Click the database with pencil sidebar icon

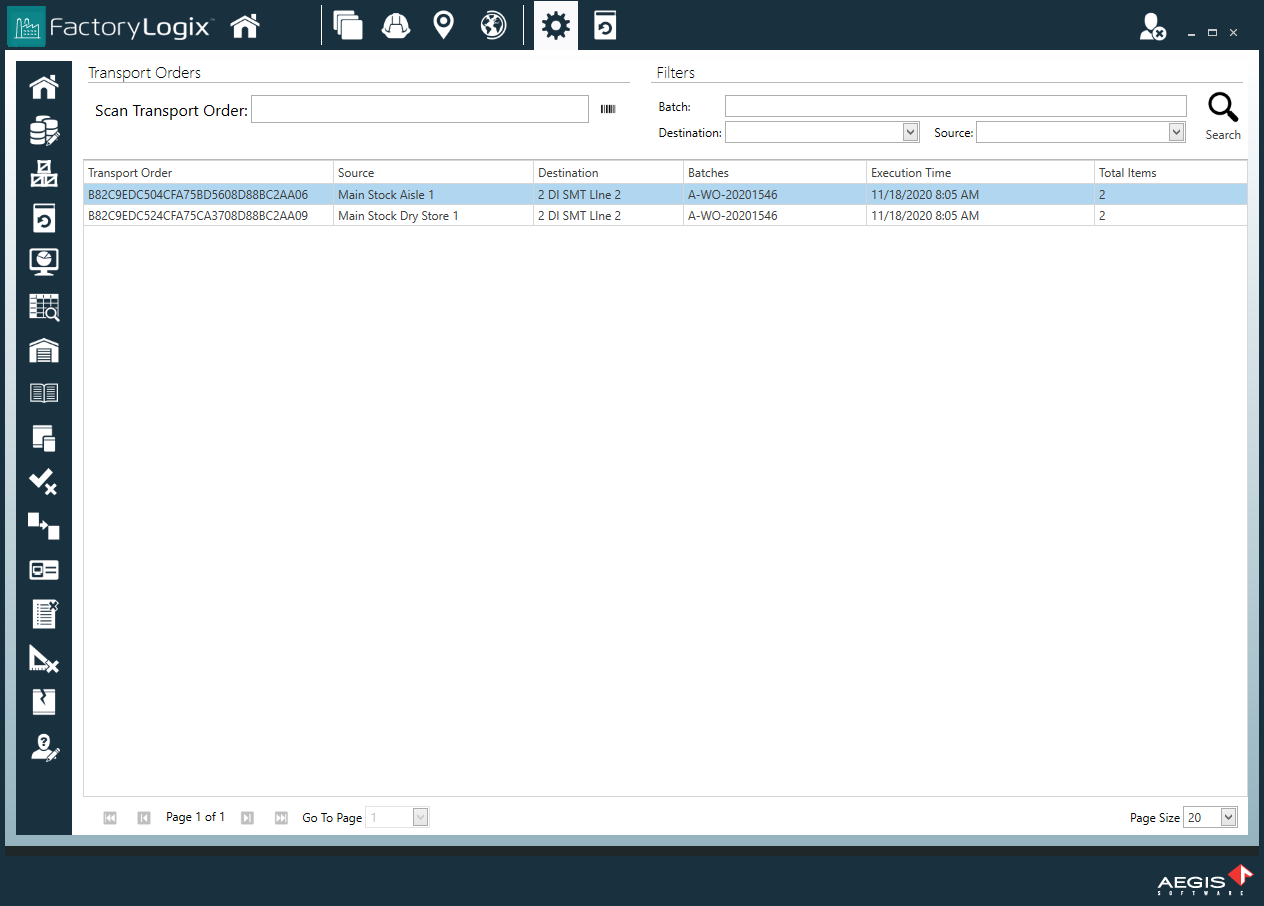pos(44,131)
